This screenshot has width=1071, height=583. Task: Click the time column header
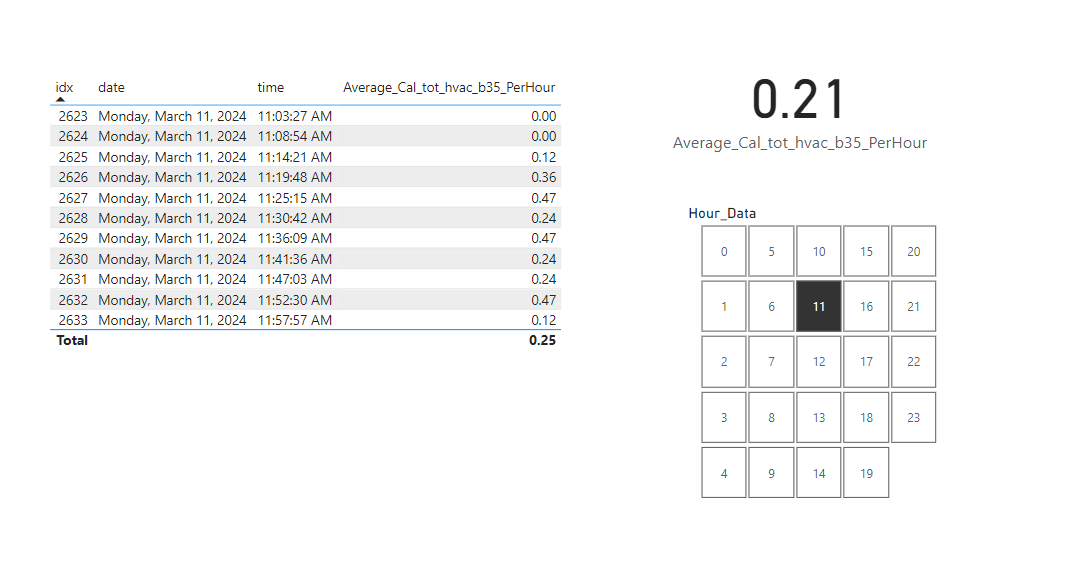270,87
